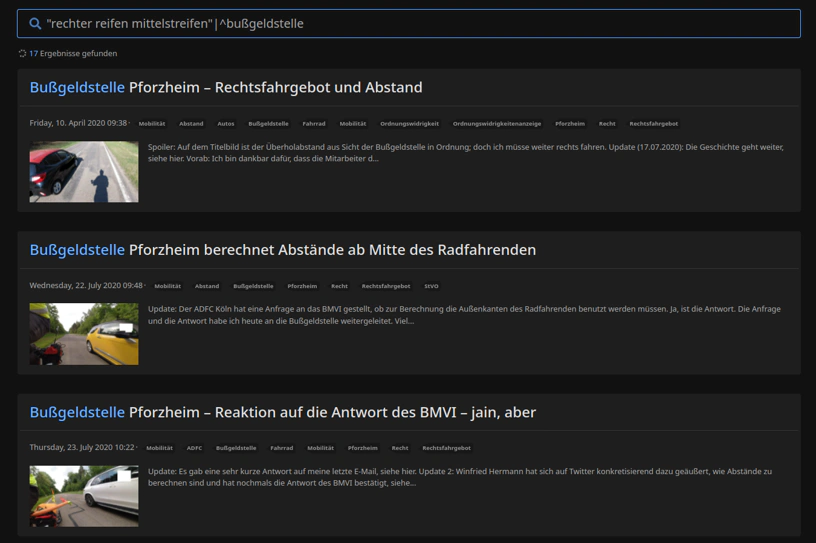This screenshot has height=543, width=816.
Task: Click date 'Friday, 10. April 2020 09:38'
Action: tap(78, 123)
